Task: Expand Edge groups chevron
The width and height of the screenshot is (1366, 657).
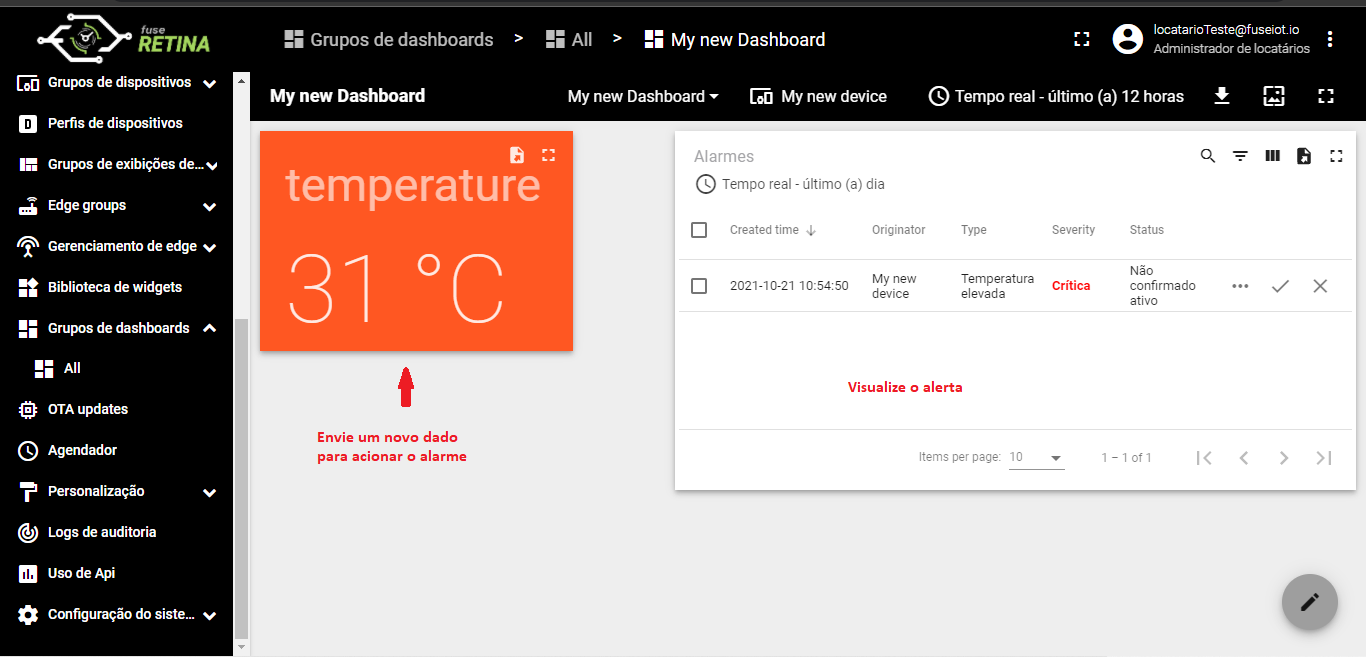Action: pyautogui.click(x=209, y=206)
